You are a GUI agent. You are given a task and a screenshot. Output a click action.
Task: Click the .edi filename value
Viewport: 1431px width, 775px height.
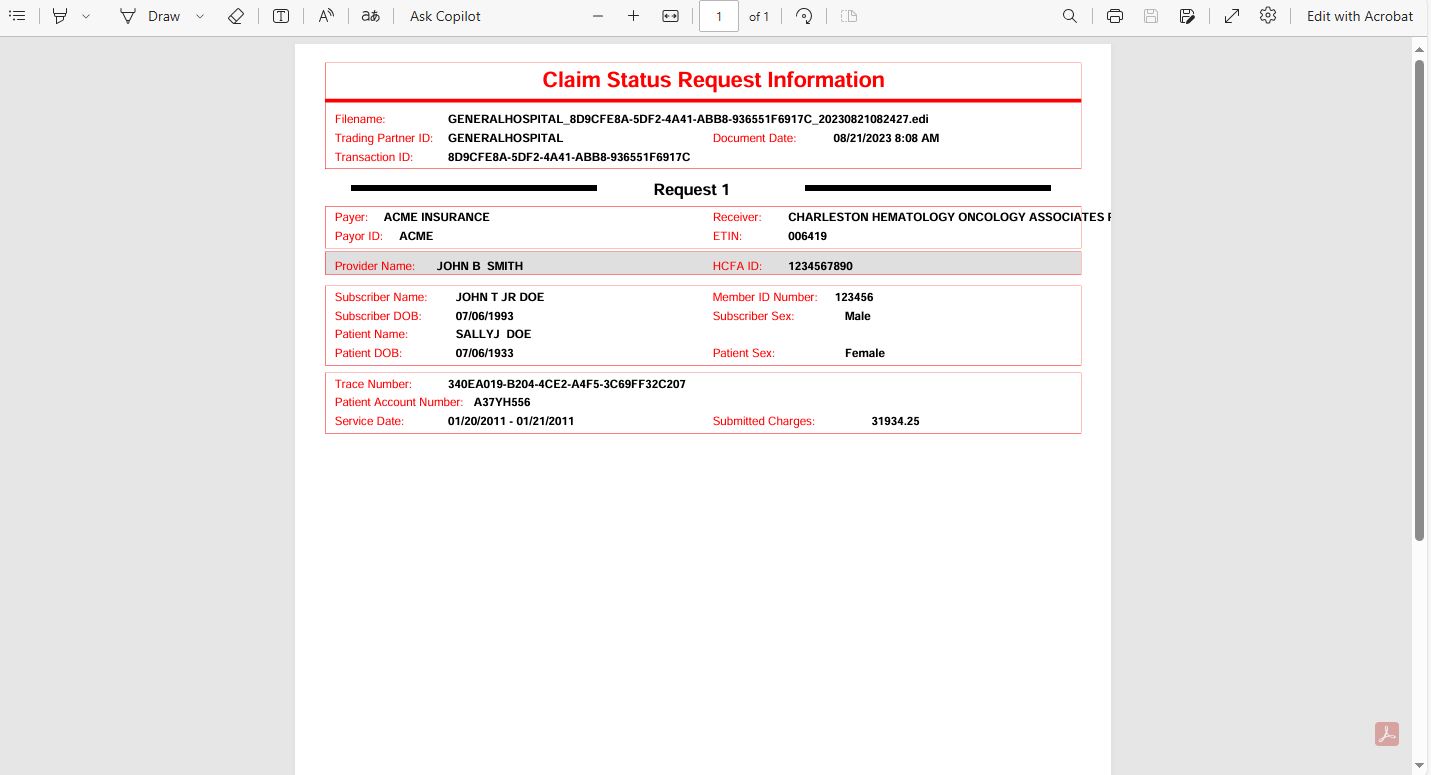coord(688,119)
